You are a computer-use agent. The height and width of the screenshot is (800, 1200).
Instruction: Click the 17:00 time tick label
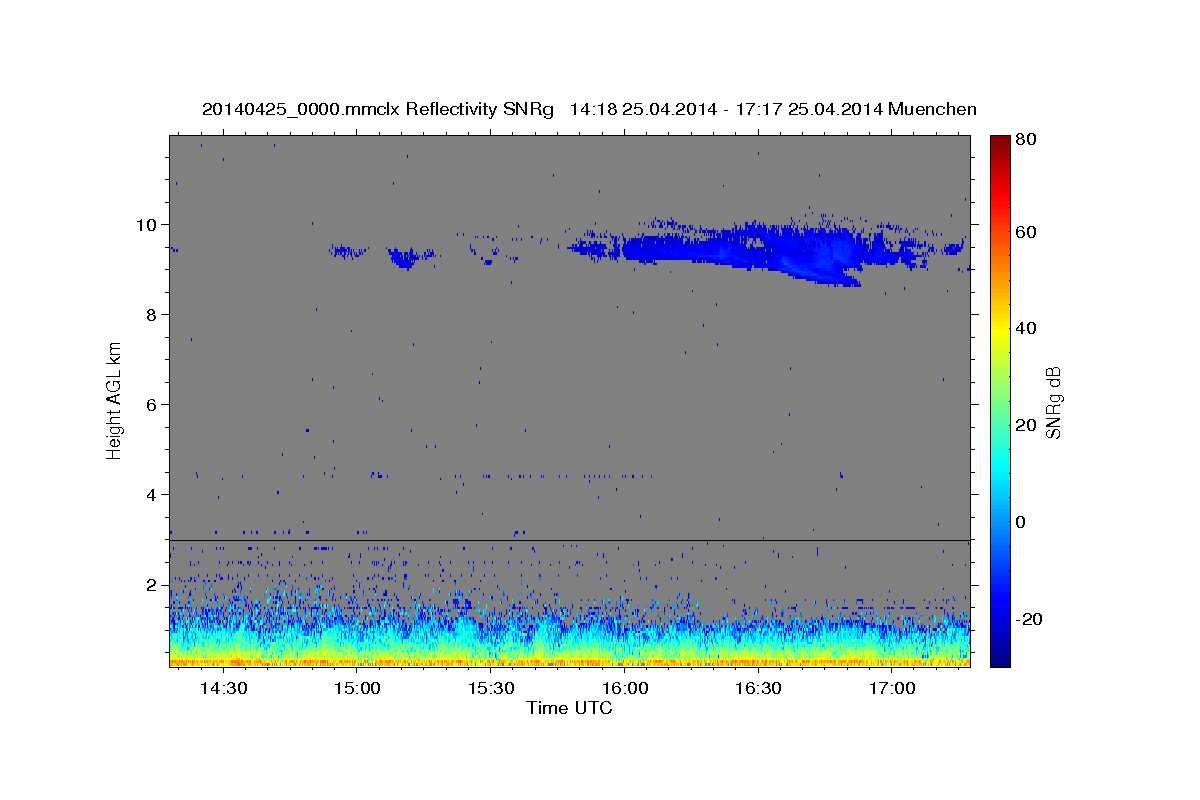[892, 688]
